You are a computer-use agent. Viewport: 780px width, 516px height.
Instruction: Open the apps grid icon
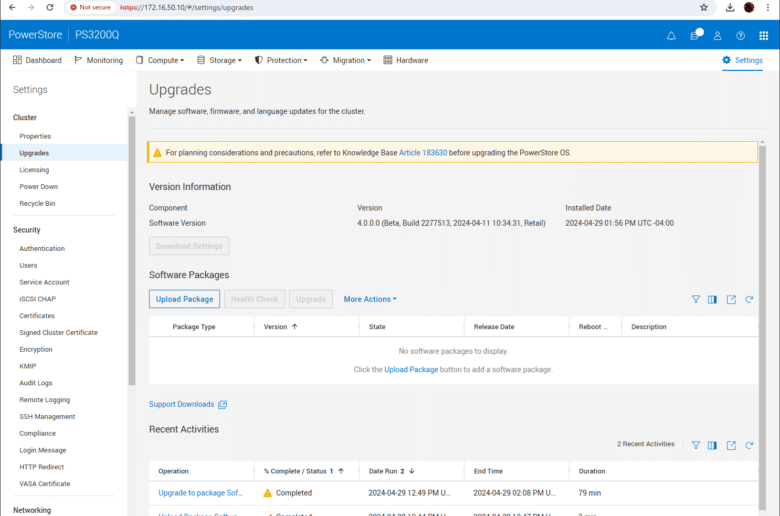point(764,35)
